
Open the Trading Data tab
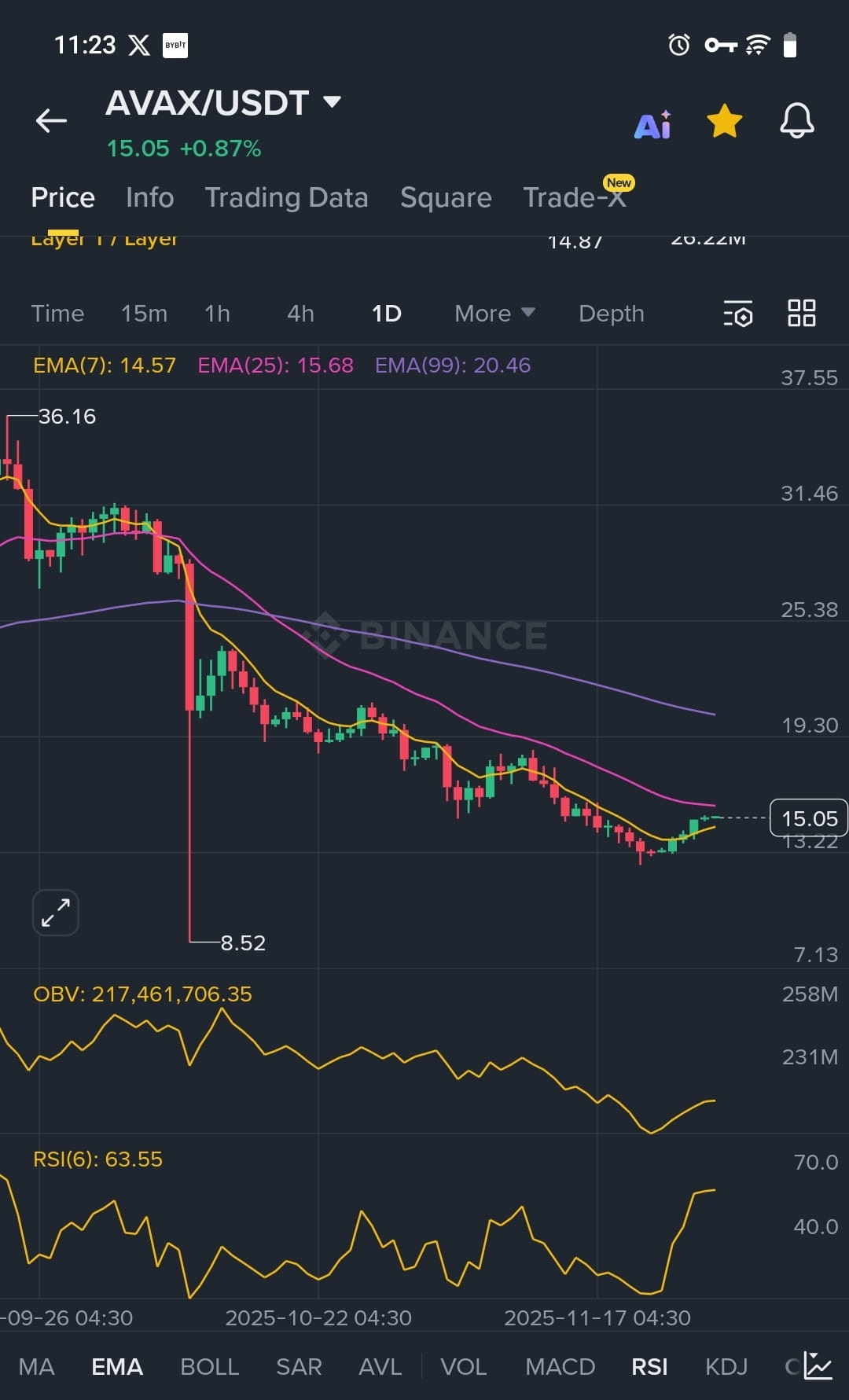[x=287, y=197]
